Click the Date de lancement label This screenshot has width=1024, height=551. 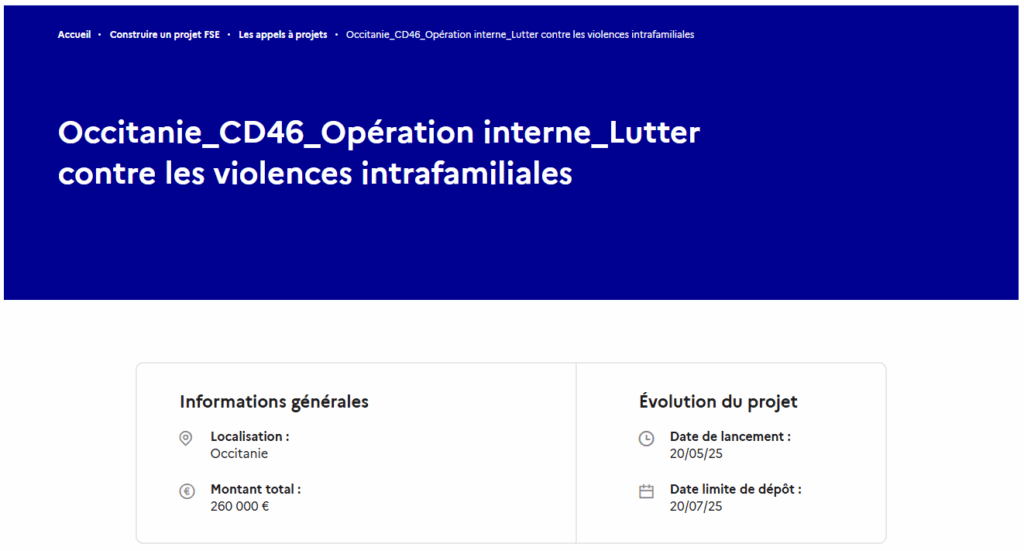point(730,437)
